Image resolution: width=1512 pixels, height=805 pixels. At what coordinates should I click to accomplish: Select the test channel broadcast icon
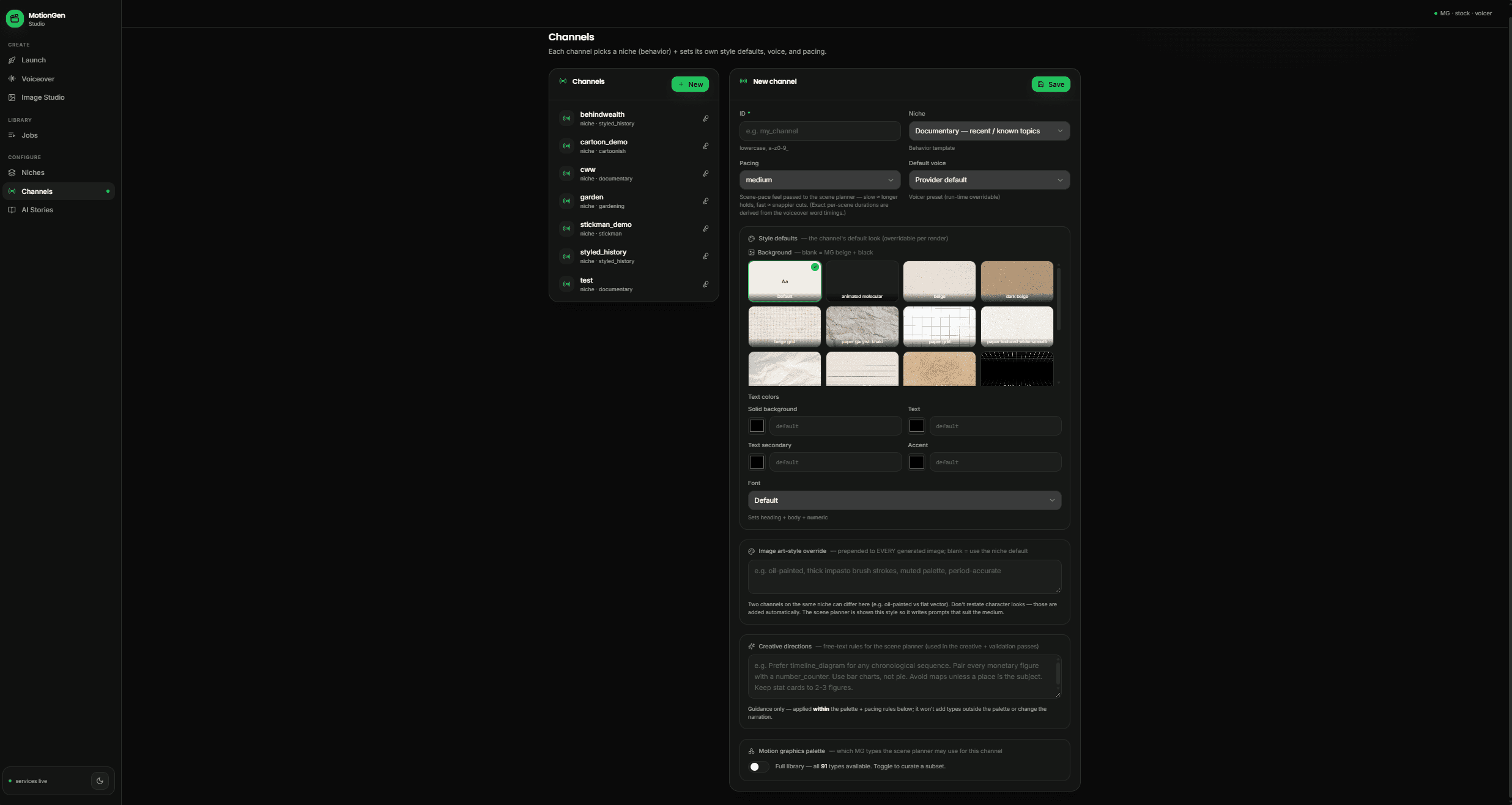click(566, 284)
